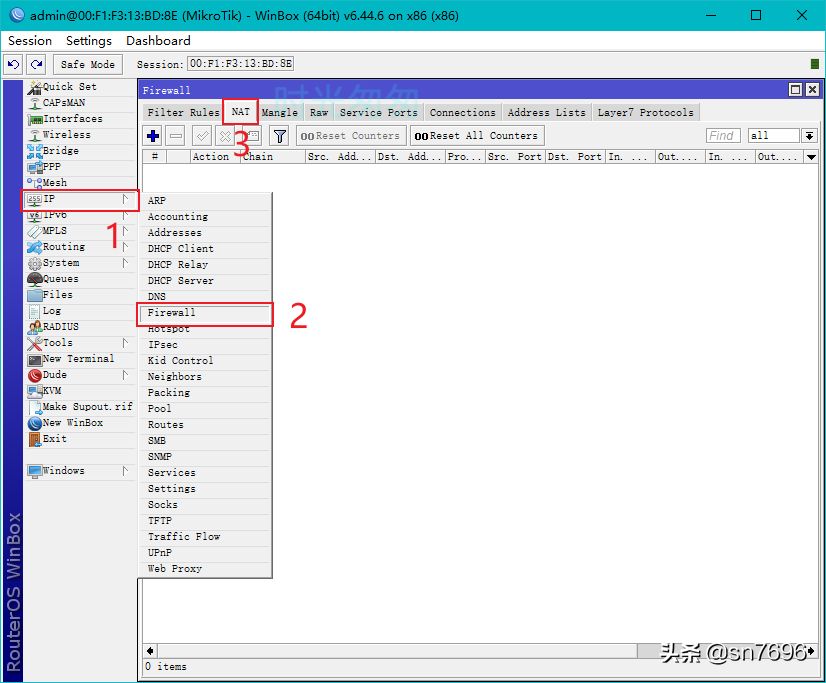826x683 pixels.
Task: Click the Undo arrow icon
Action: [x=13, y=64]
